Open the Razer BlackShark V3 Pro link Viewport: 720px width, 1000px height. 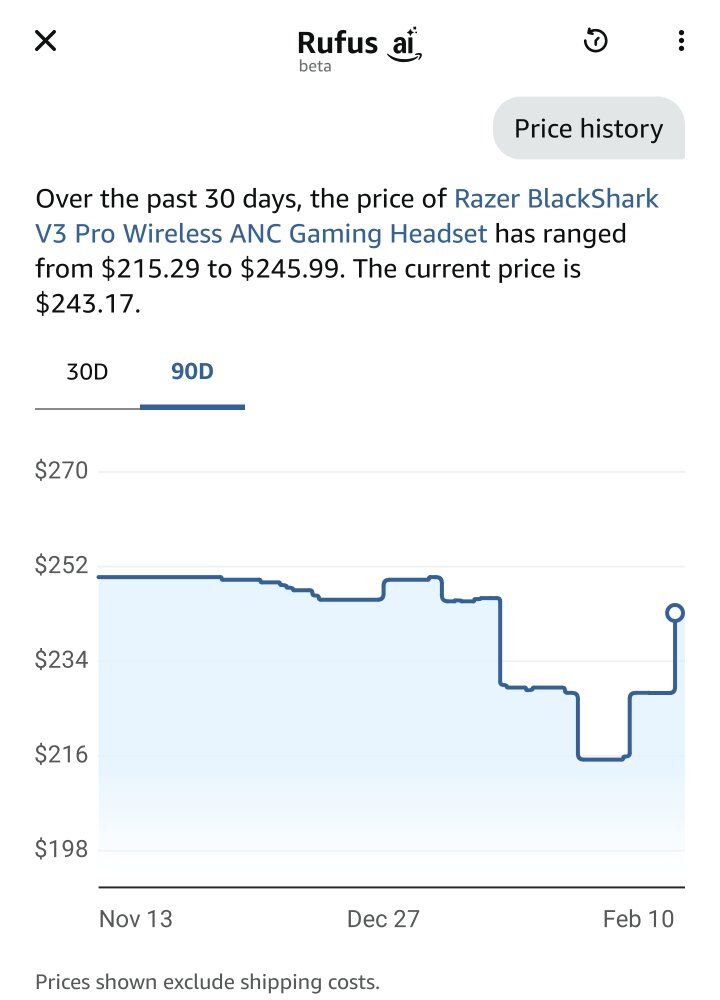point(556,198)
